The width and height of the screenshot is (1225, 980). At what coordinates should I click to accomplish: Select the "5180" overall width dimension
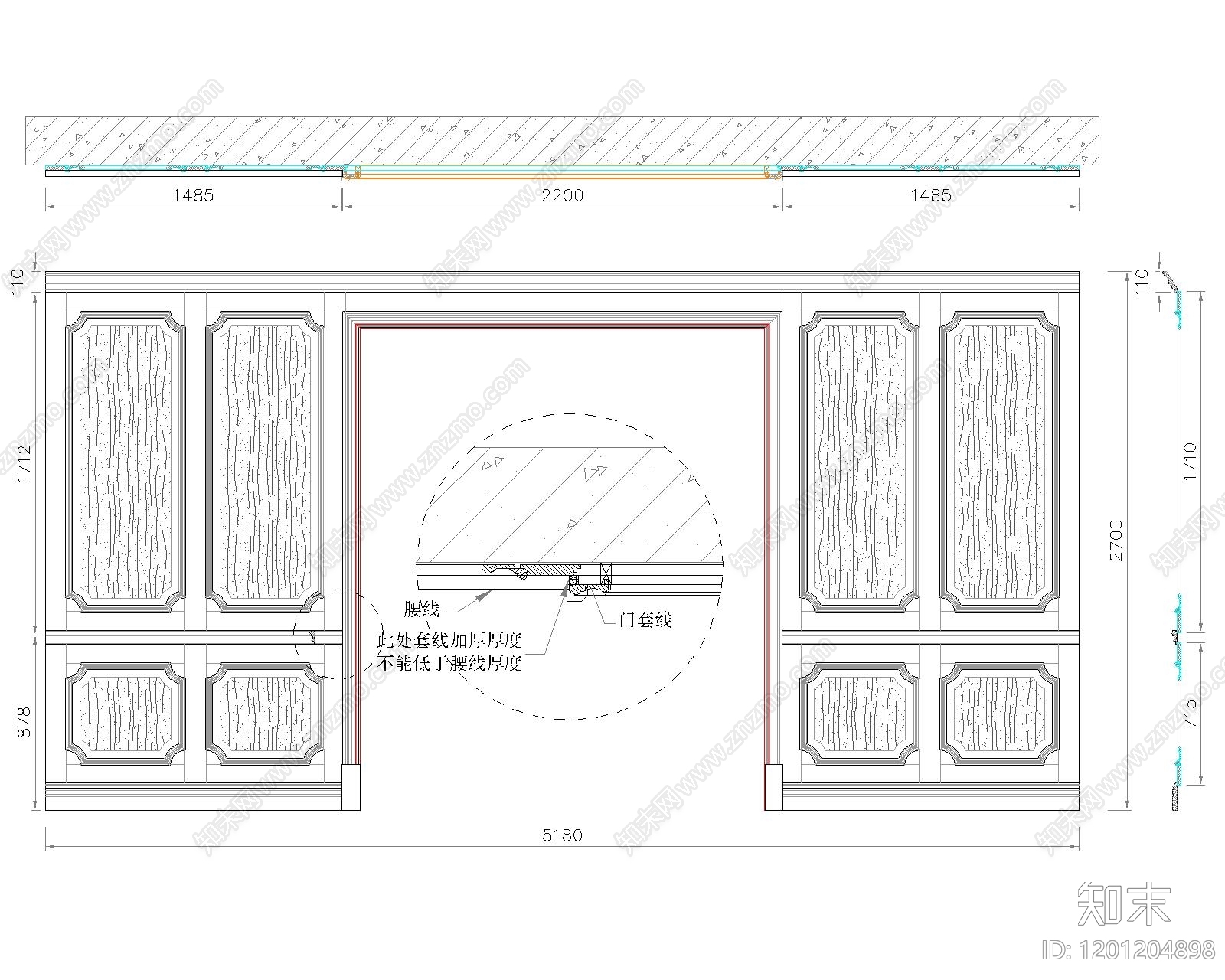[562, 835]
